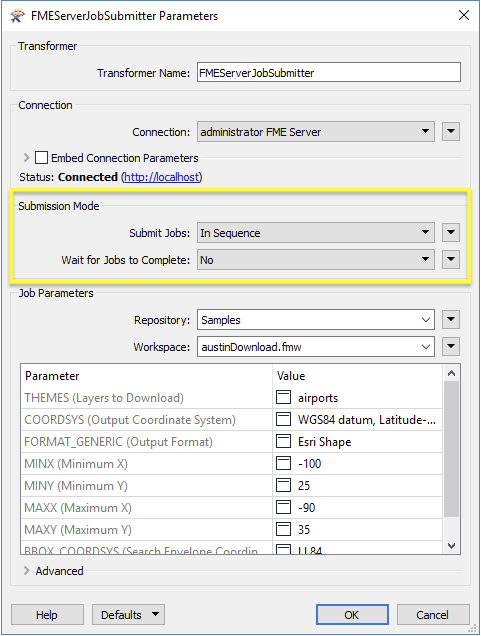Open the arrow menu beside Workspace field
The height and width of the screenshot is (636, 481).
[x=451, y=347]
